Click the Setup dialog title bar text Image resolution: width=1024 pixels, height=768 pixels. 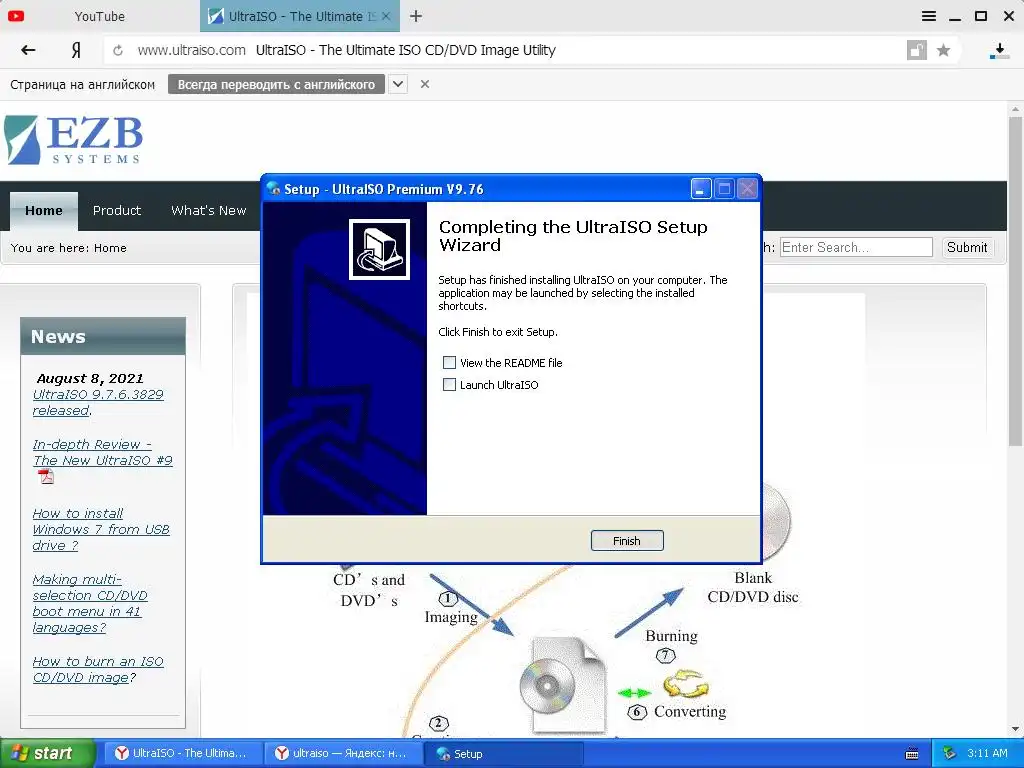click(x=383, y=189)
